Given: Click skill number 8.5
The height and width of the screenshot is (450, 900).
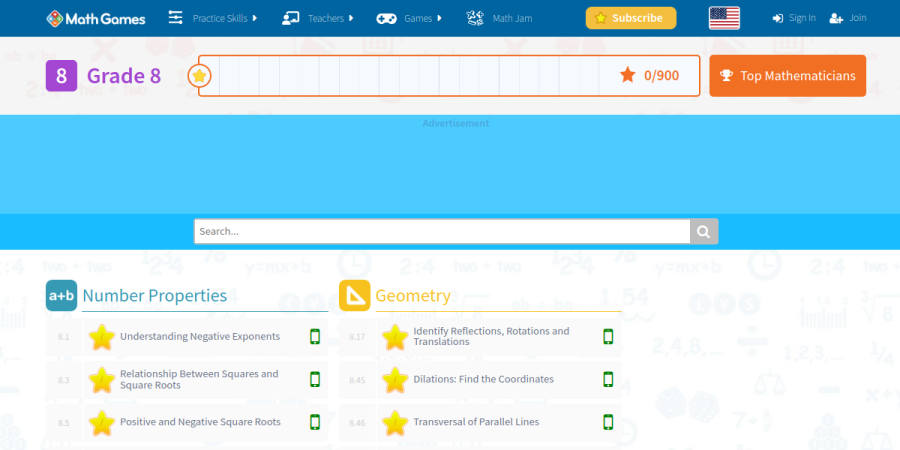Looking at the screenshot, I should click(64, 423).
